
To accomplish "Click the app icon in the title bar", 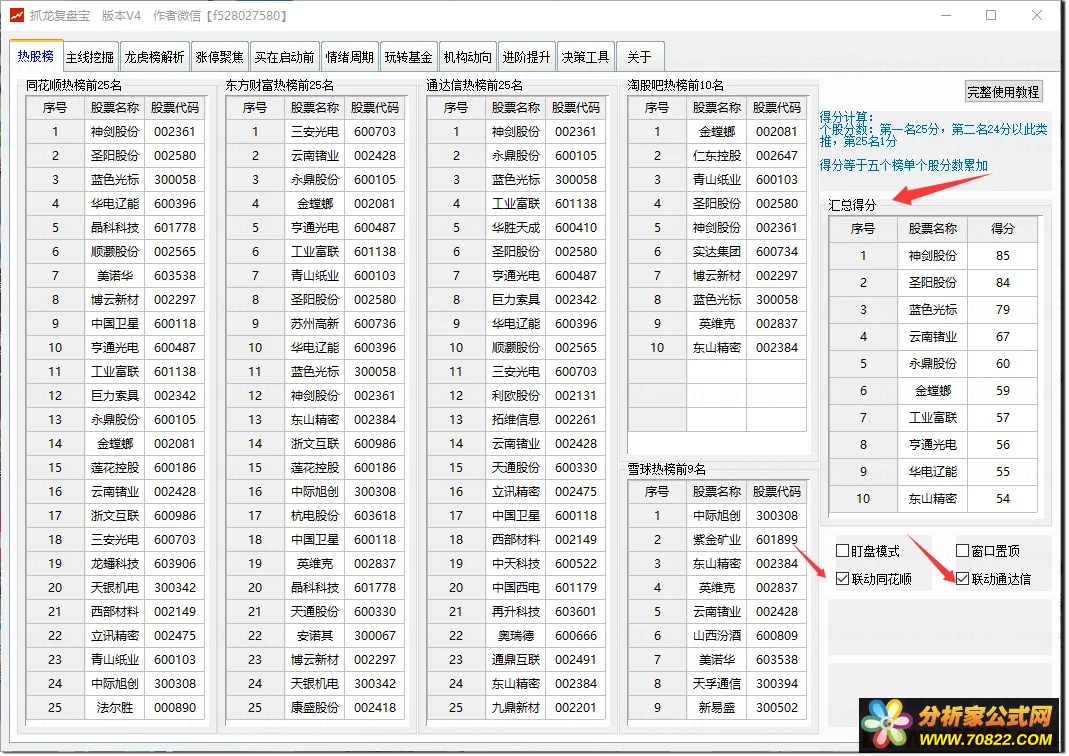I will pyautogui.click(x=16, y=15).
